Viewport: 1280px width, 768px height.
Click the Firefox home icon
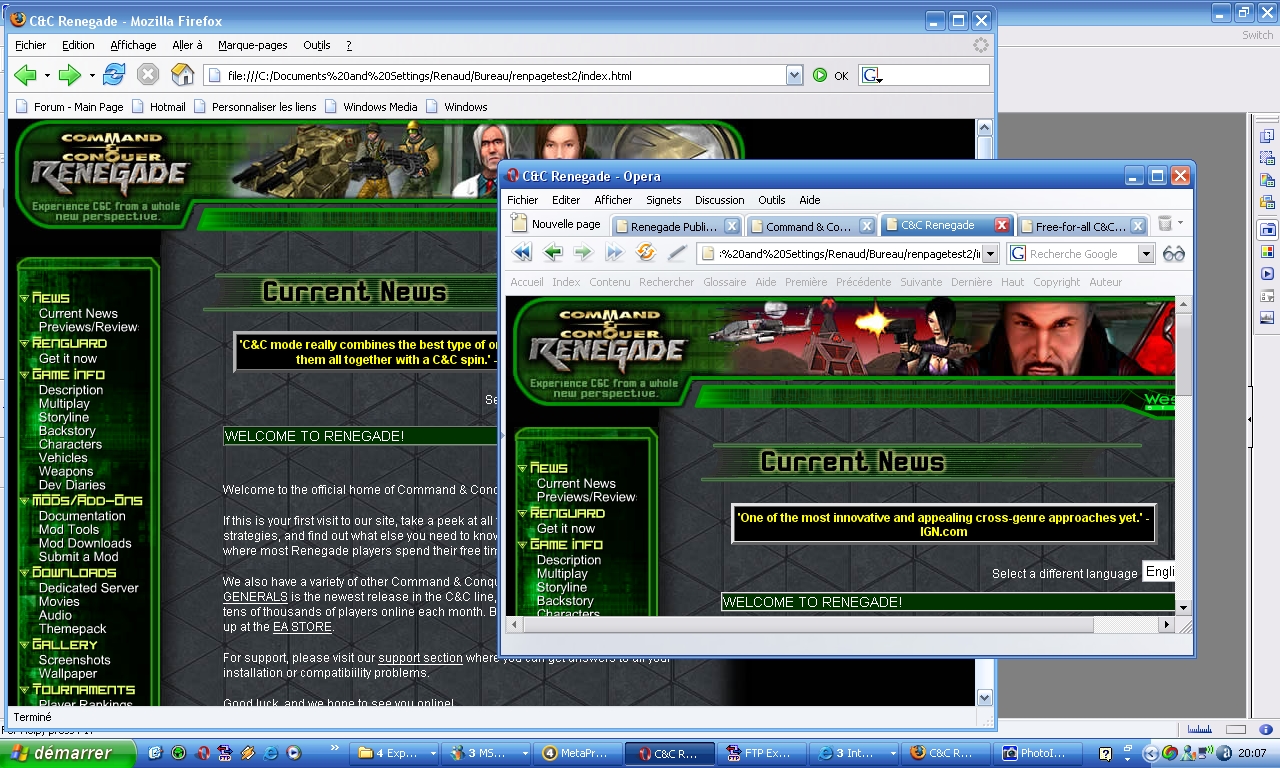(x=182, y=75)
